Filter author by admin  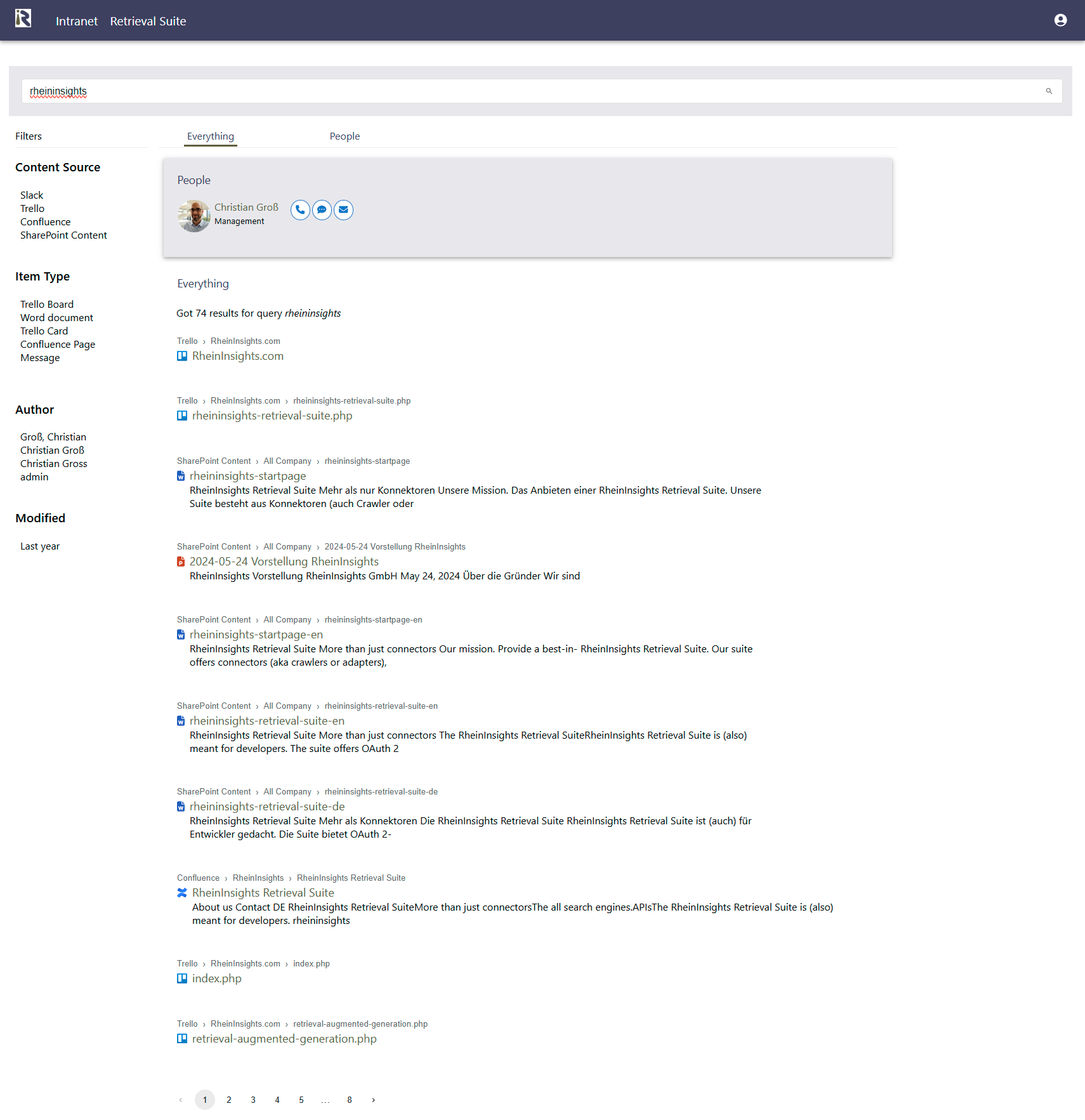click(34, 477)
